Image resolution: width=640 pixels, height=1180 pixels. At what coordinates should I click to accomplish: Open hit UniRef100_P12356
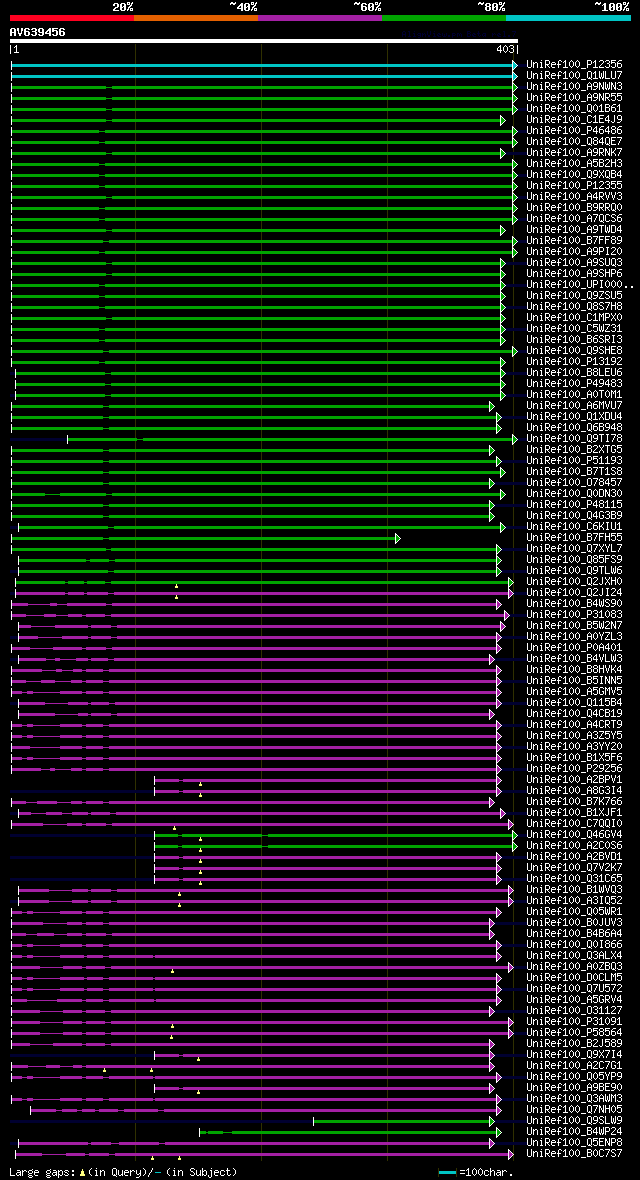(574, 65)
